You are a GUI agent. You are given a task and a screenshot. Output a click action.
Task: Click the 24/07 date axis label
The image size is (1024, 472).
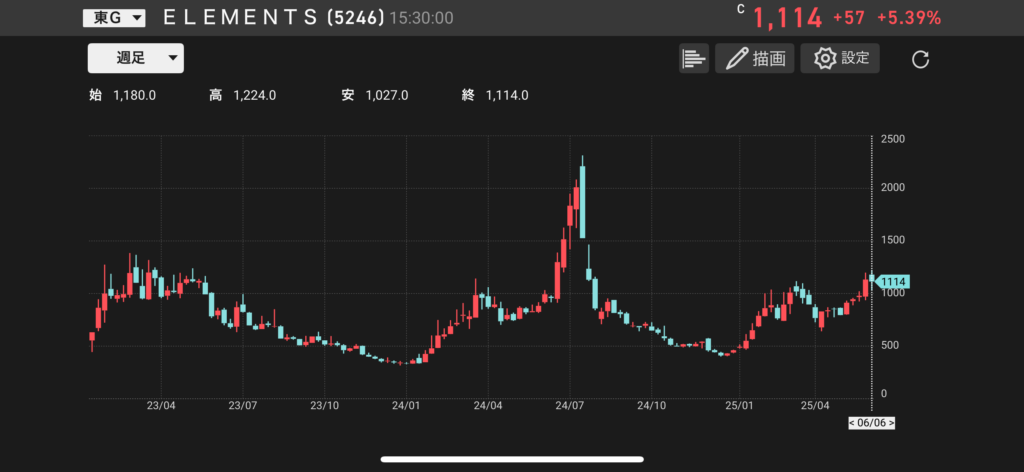(569, 405)
